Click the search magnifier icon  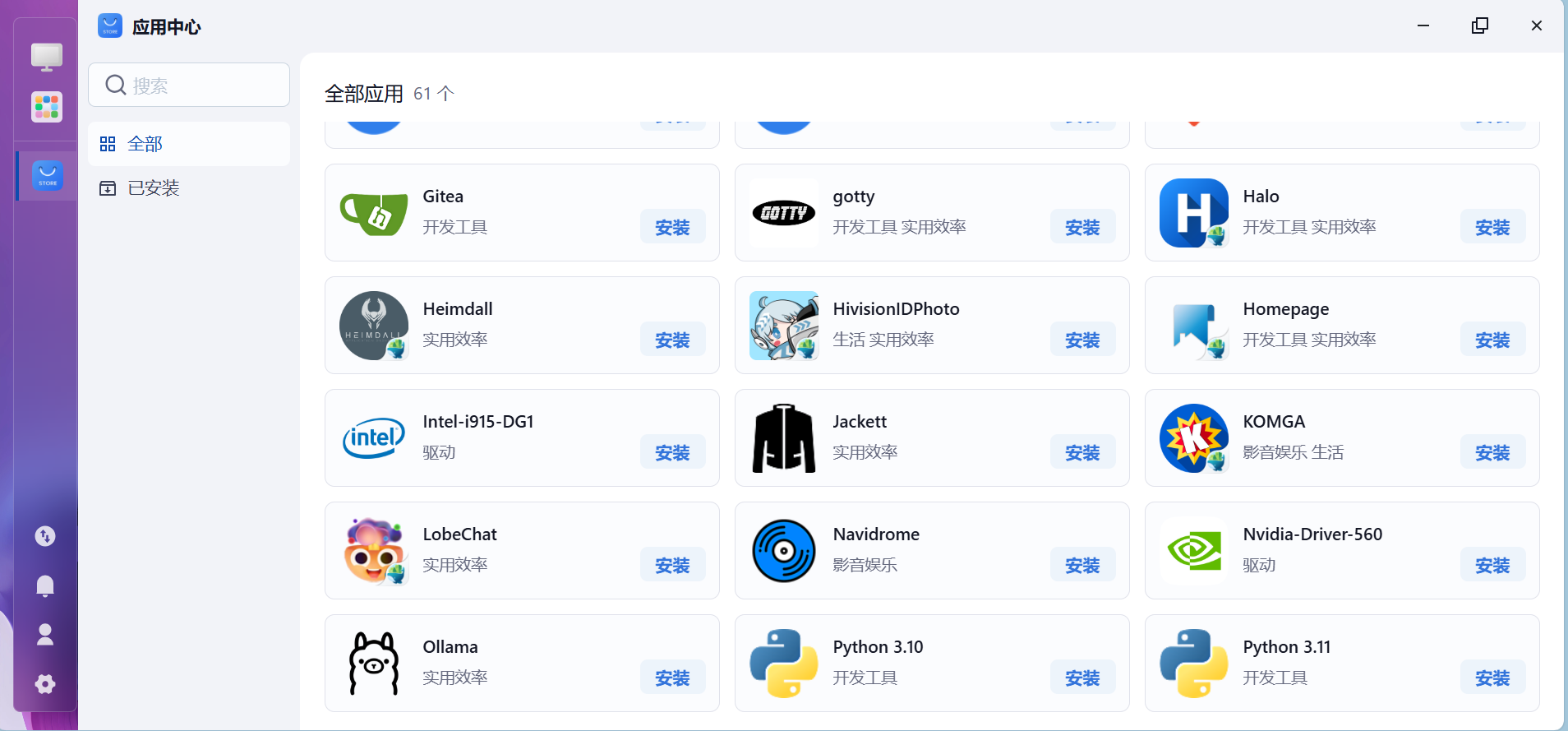pos(116,85)
